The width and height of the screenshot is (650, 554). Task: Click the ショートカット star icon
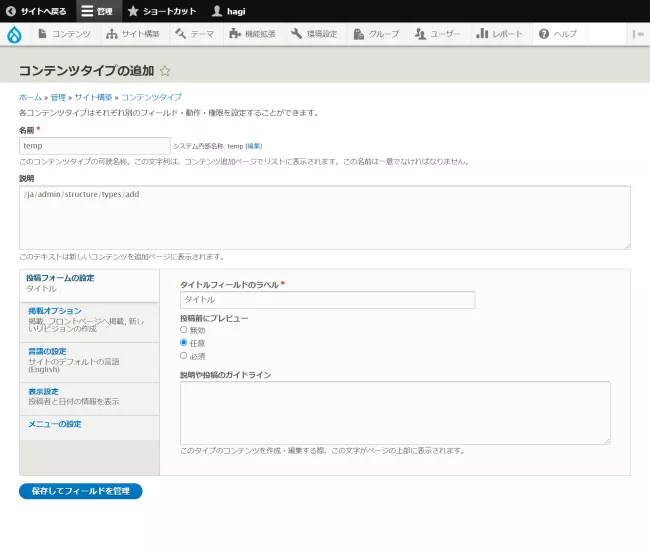[133, 11]
